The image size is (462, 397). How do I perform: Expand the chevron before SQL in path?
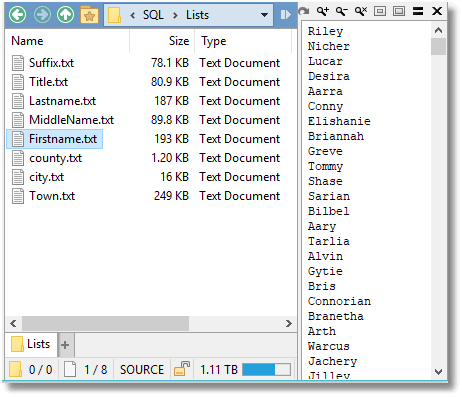pyautogui.click(x=133, y=15)
